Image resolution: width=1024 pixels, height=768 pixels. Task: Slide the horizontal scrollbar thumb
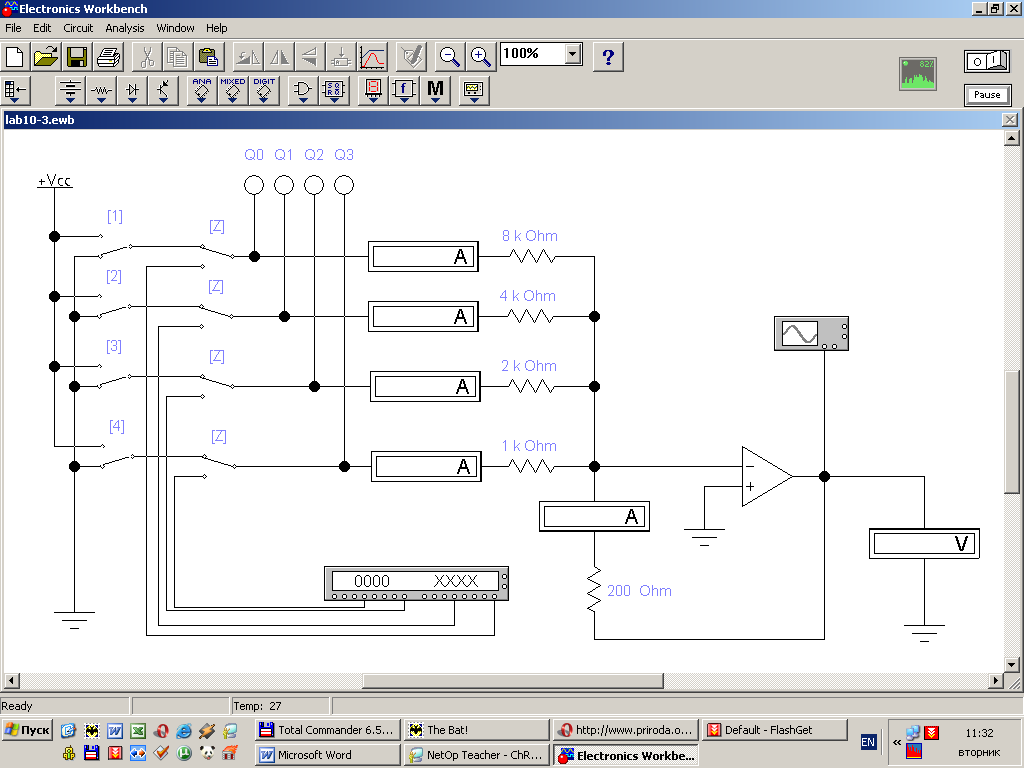513,680
